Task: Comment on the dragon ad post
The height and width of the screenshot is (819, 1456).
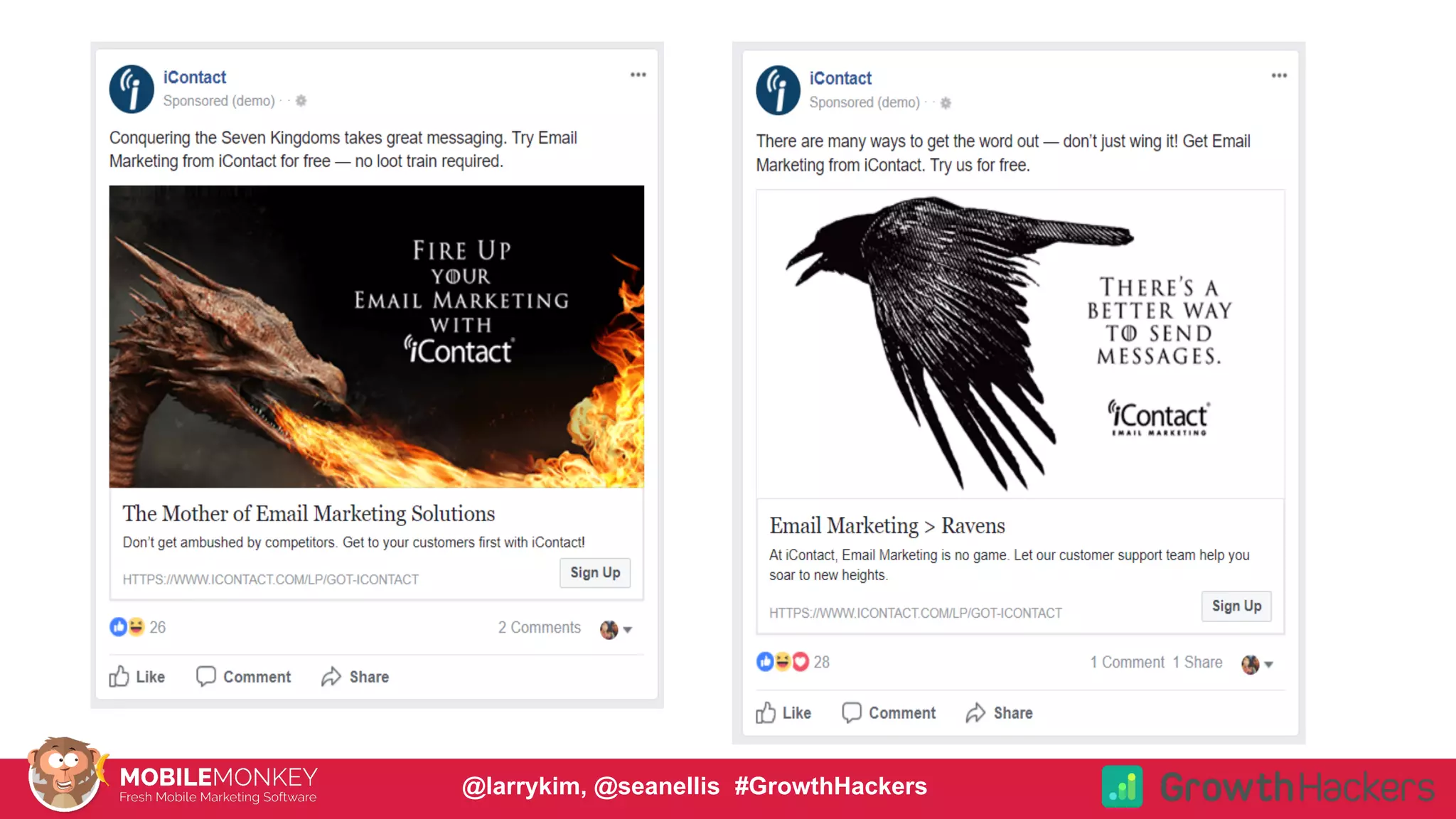Action: click(243, 676)
